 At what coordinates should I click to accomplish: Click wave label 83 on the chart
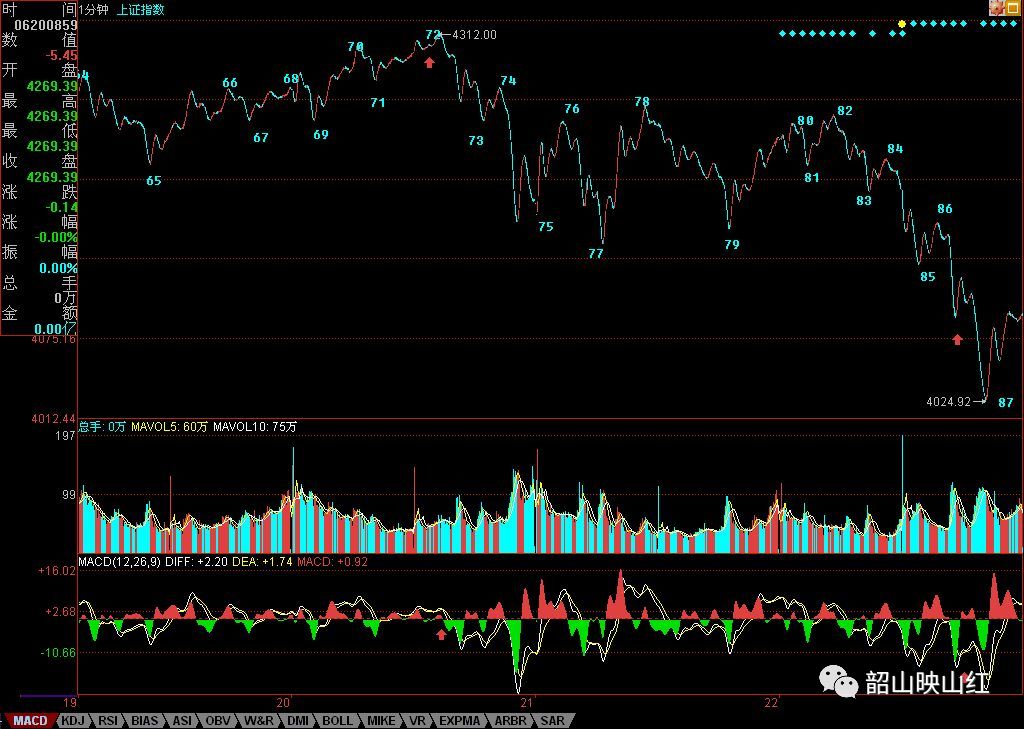(x=864, y=201)
